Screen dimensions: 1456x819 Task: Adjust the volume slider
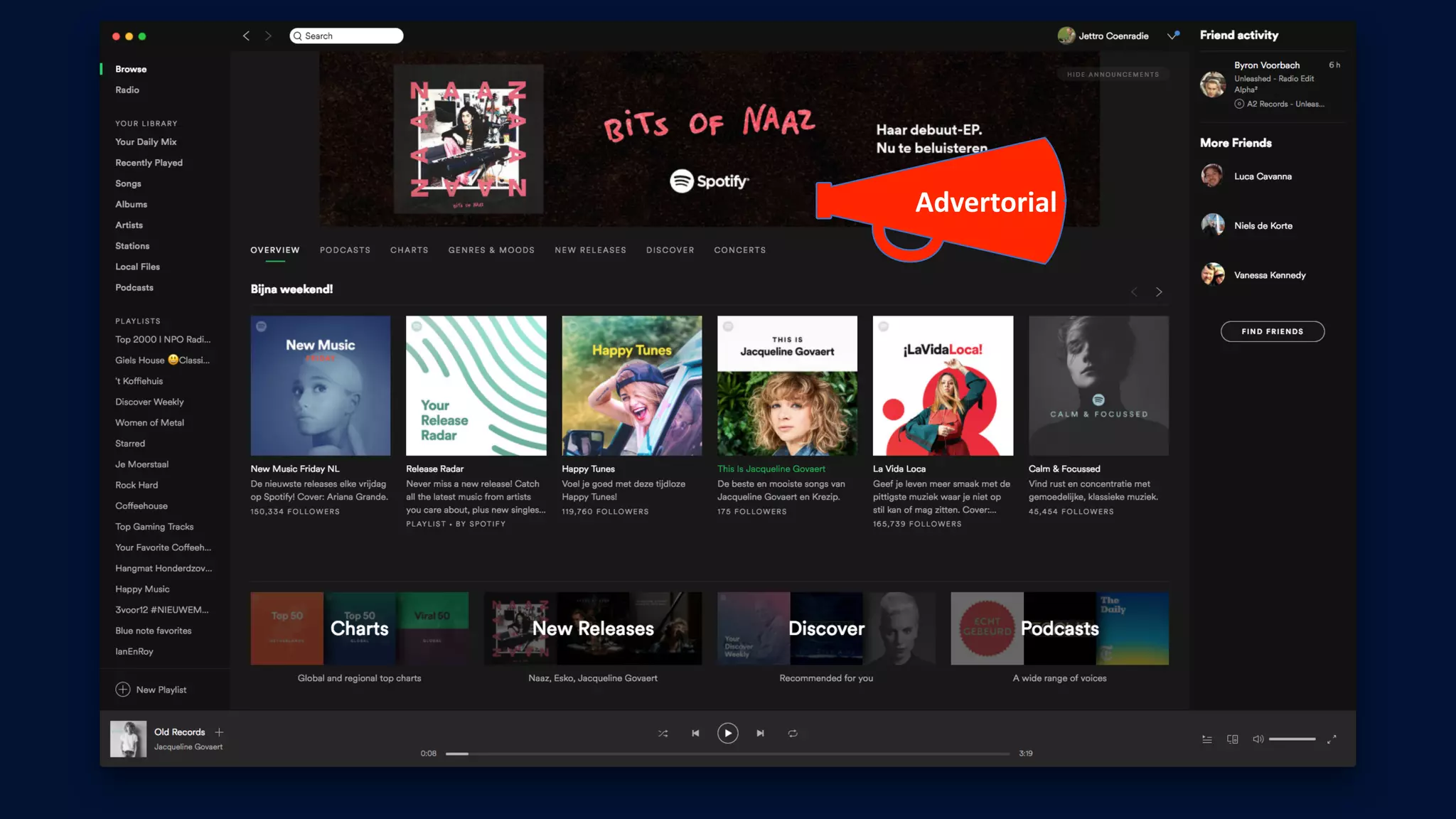(x=1292, y=739)
